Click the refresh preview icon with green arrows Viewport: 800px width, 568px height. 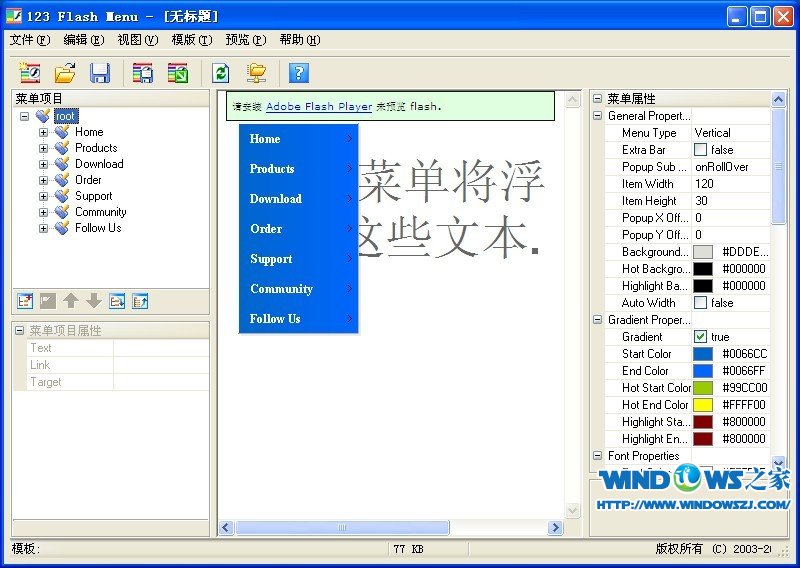(x=221, y=73)
